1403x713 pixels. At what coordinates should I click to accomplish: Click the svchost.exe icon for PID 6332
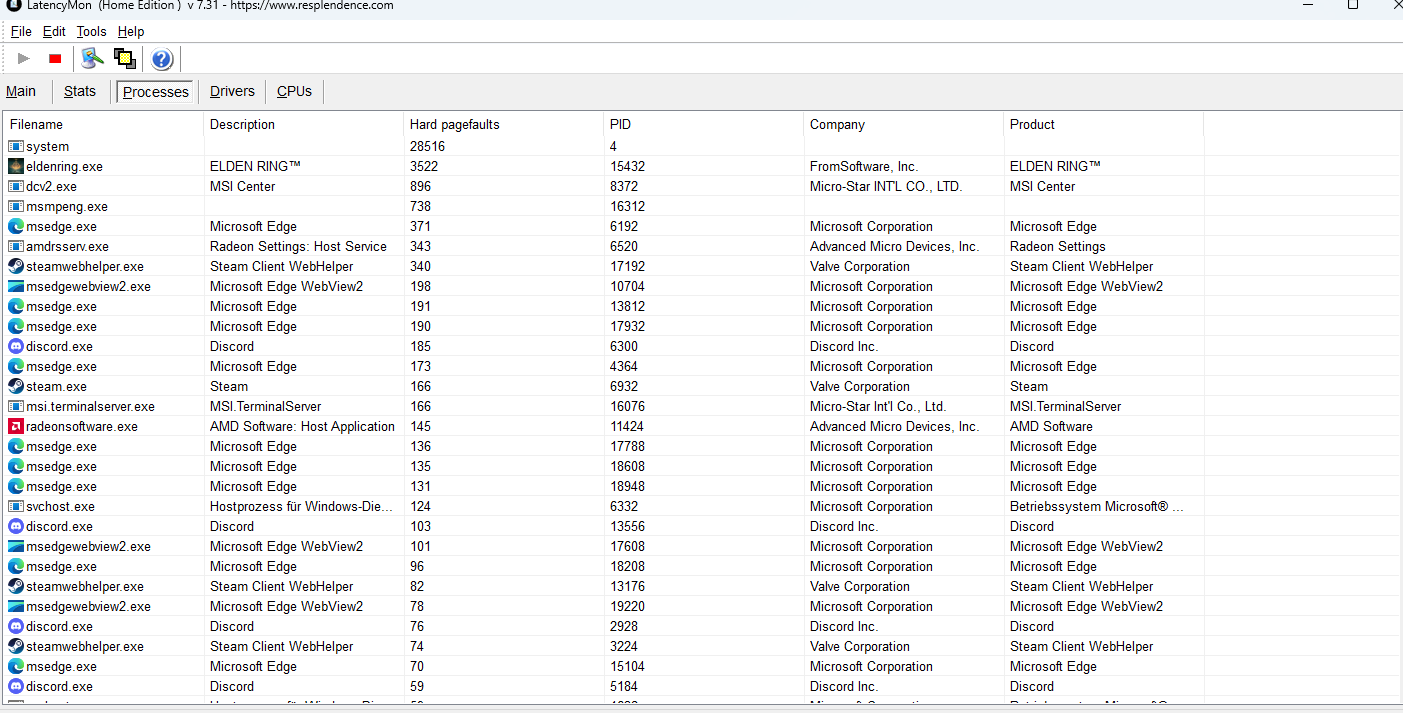click(16, 506)
